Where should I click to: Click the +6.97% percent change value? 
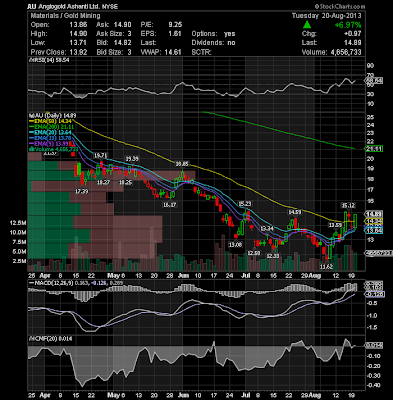point(348,25)
